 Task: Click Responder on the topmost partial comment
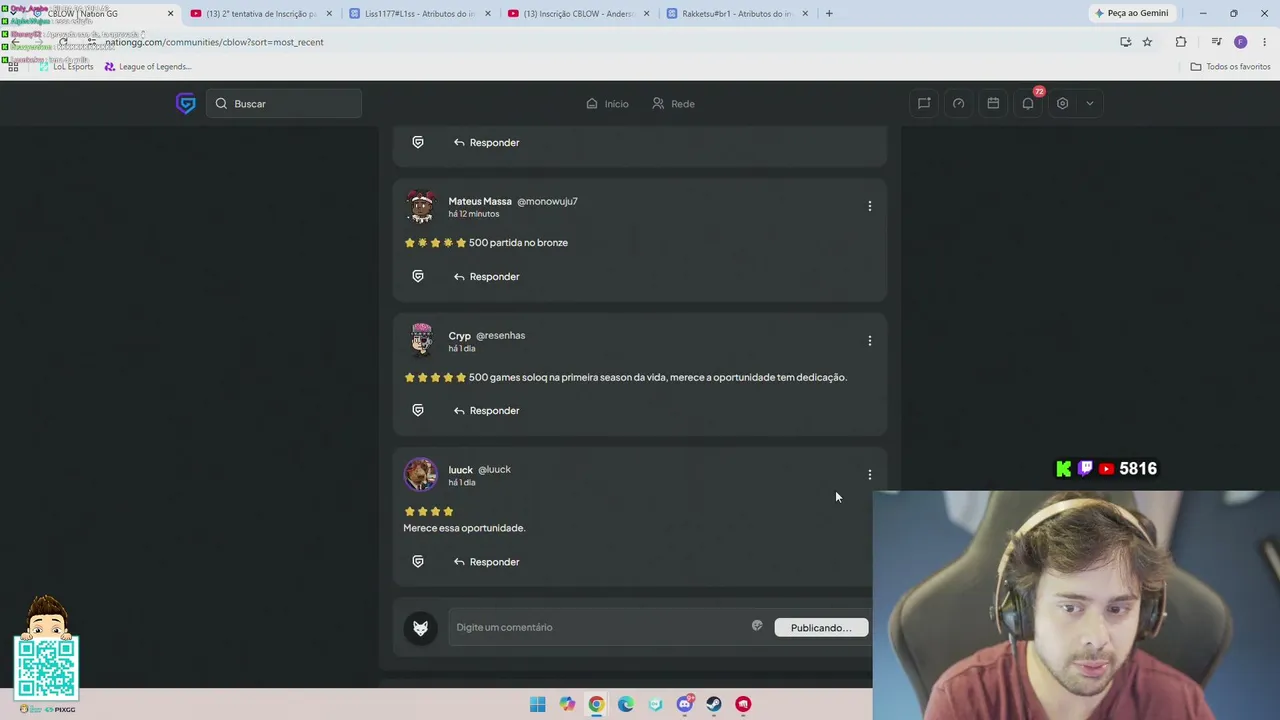tap(486, 142)
